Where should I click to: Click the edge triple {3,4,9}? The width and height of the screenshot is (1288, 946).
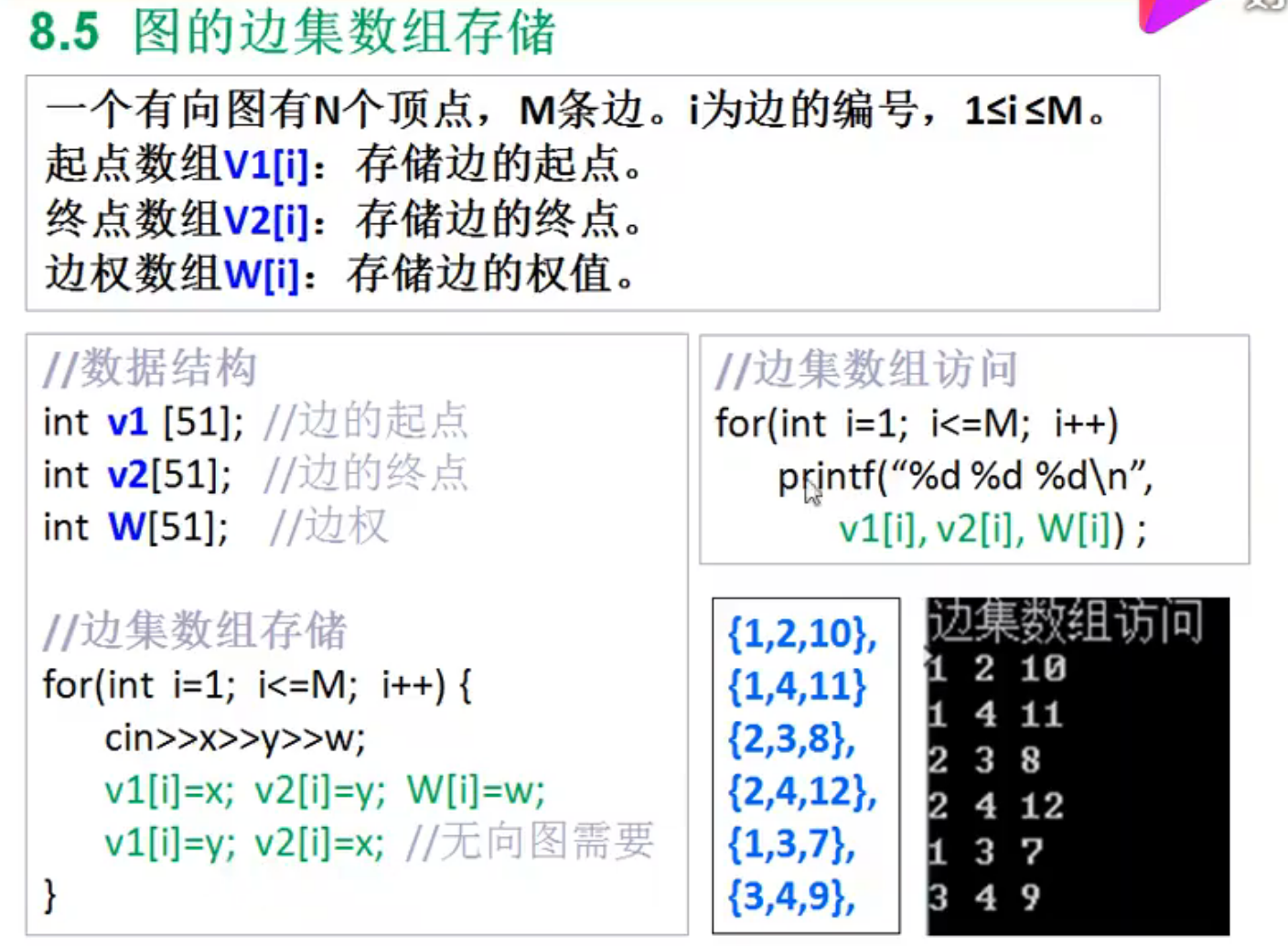[794, 895]
